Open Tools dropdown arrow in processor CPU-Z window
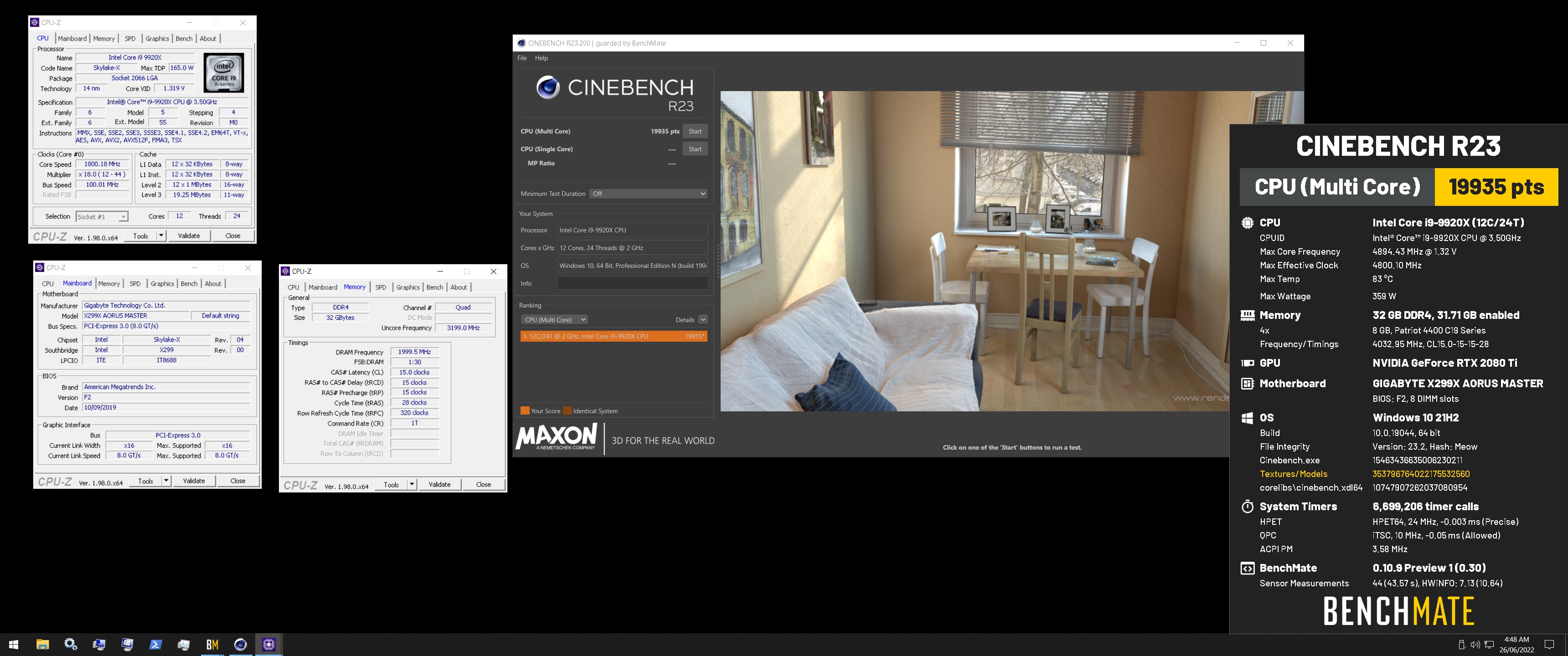 point(161,236)
